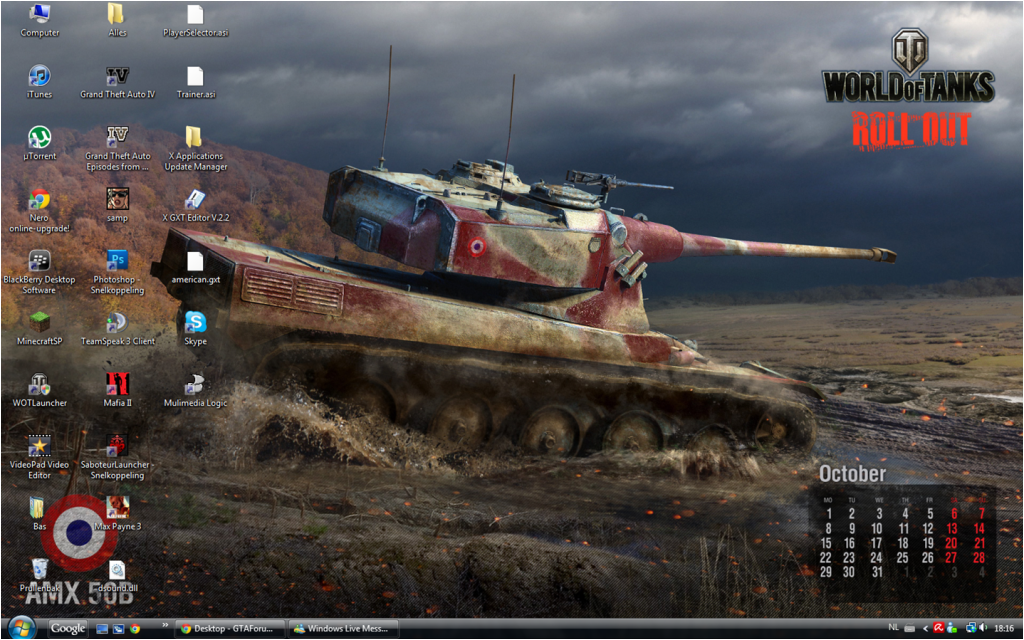
Task: Open the Windows Start menu orb
Action: tap(21, 628)
